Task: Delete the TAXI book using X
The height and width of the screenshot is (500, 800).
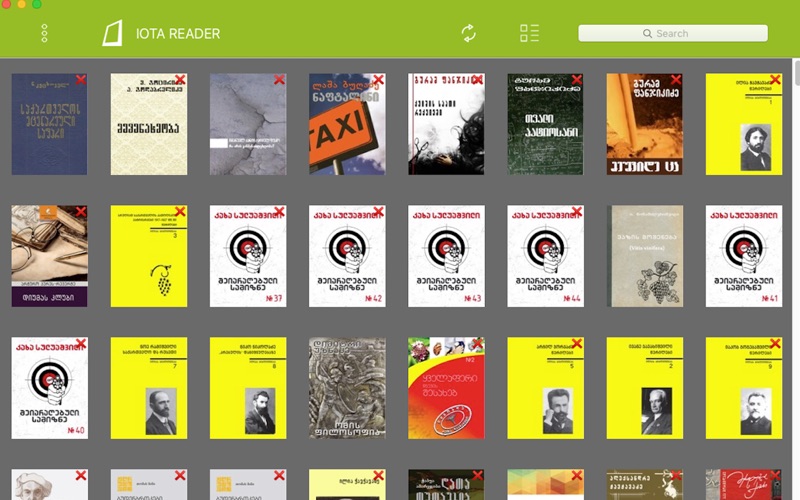Action: pyautogui.click(x=378, y=80)
